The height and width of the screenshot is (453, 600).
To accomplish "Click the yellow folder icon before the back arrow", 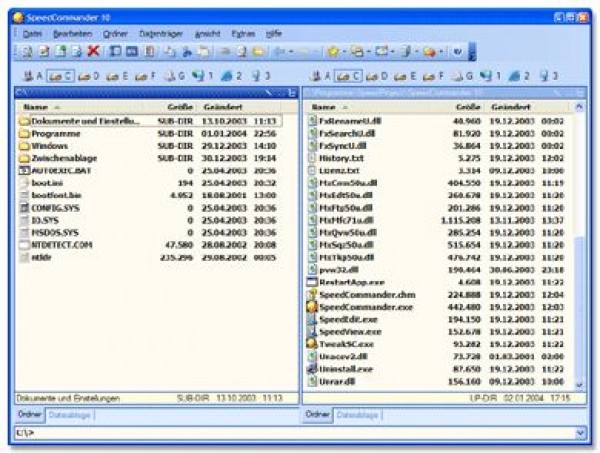I will point(258,52).
